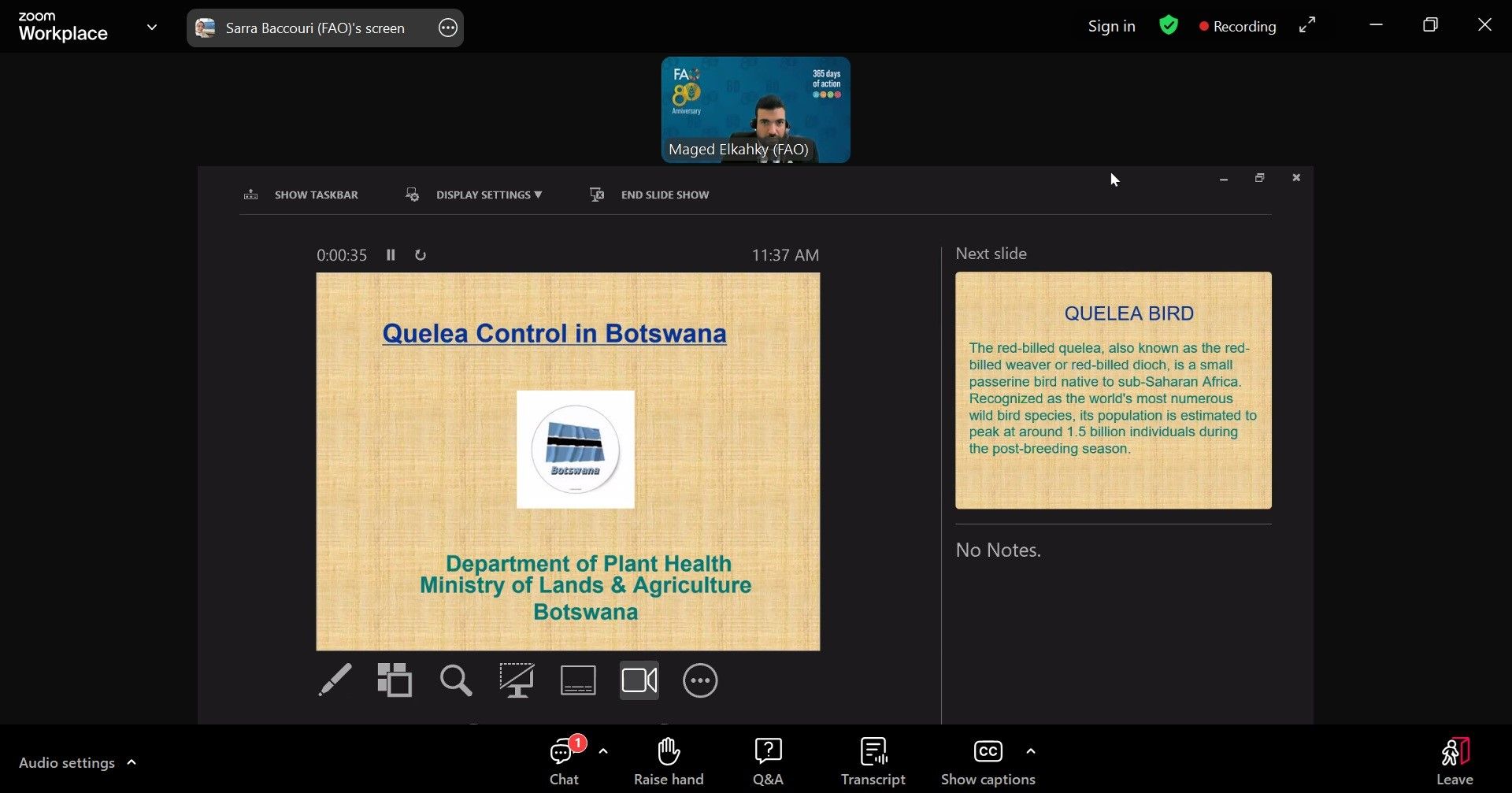Toggle the camera button under the slide
This screenshot has width=1512, height=793.
click(639, 680)
